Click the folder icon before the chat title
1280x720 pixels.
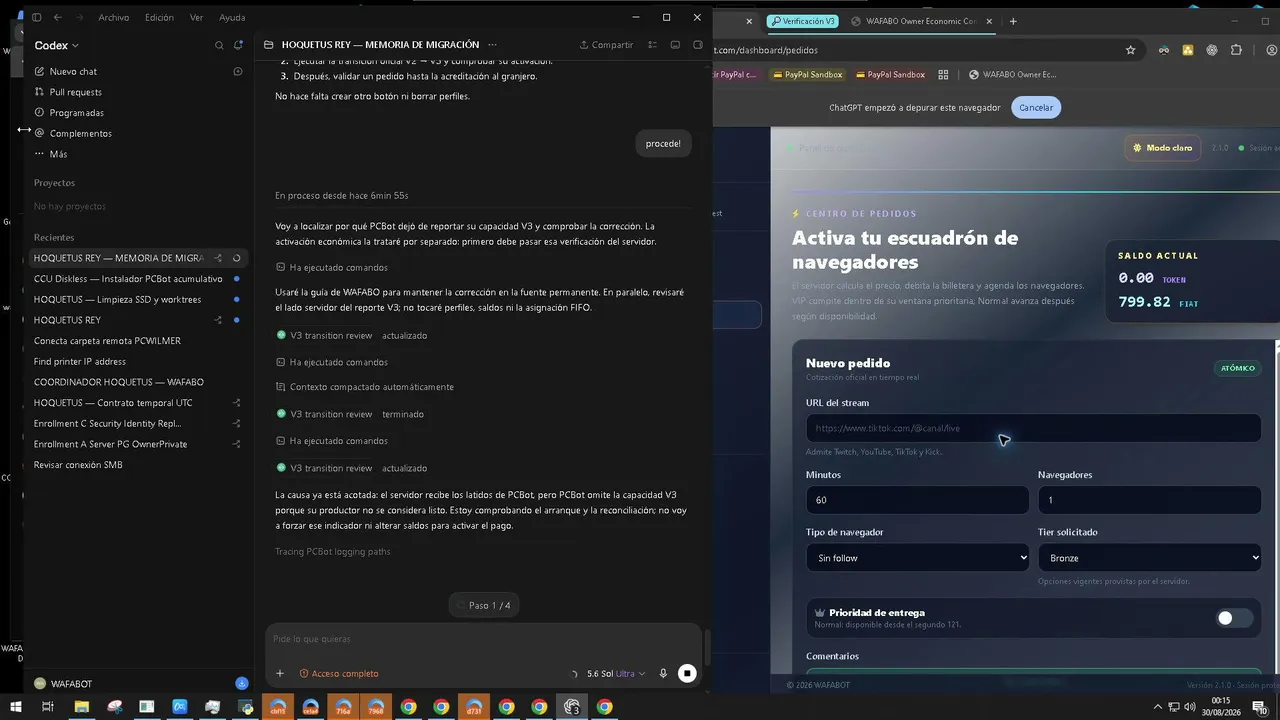coord(268,45)
